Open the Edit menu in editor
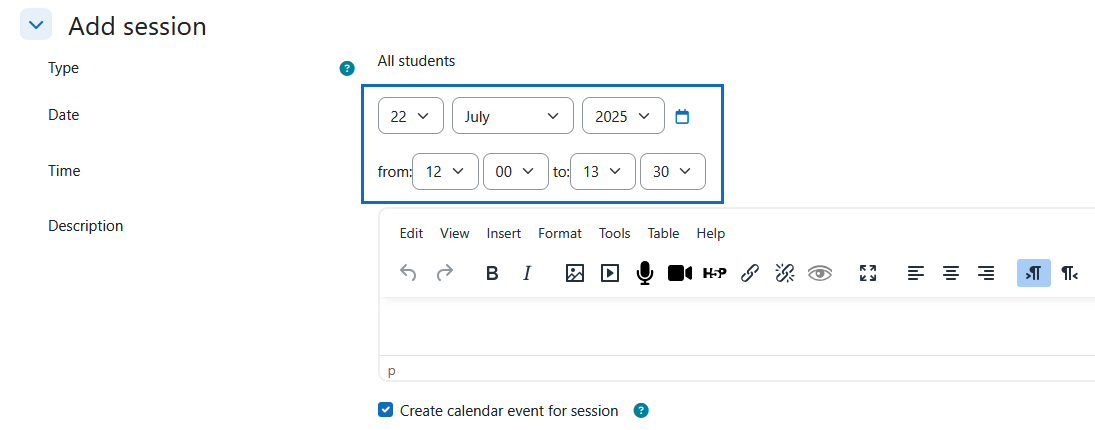The width and height of the screenshot is (1095, 430). point(411,233)
